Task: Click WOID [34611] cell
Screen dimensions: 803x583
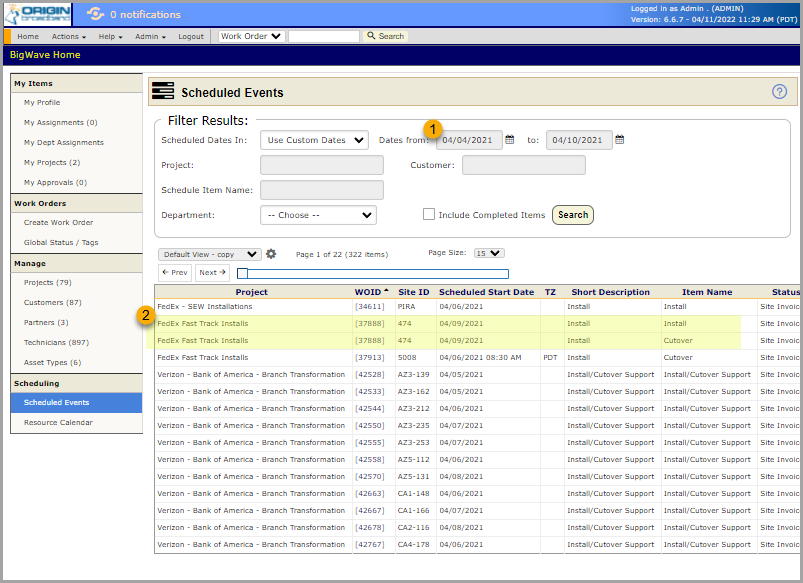Action: [x=370, y=307]
